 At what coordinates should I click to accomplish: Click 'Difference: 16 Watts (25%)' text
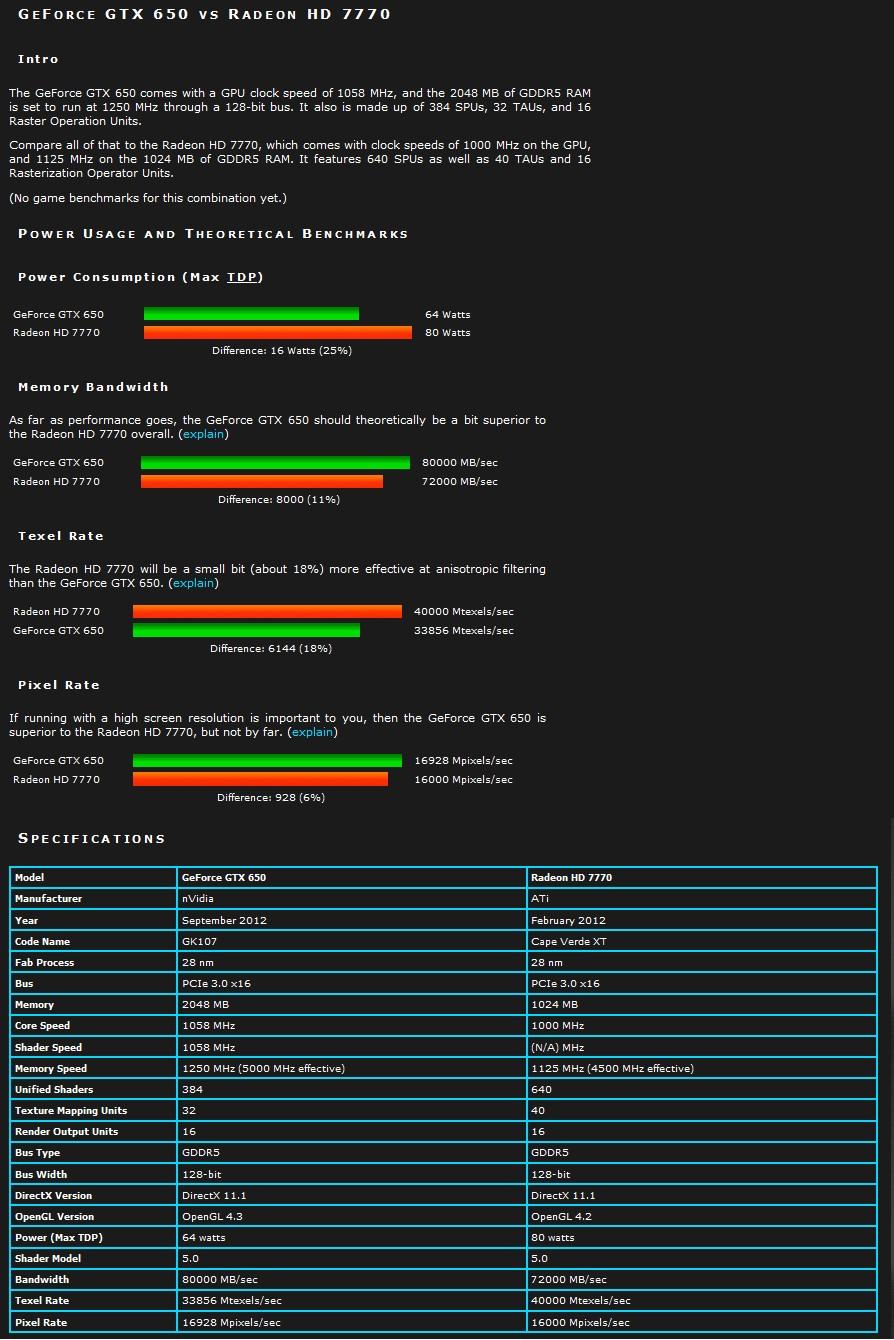(282, 351)
